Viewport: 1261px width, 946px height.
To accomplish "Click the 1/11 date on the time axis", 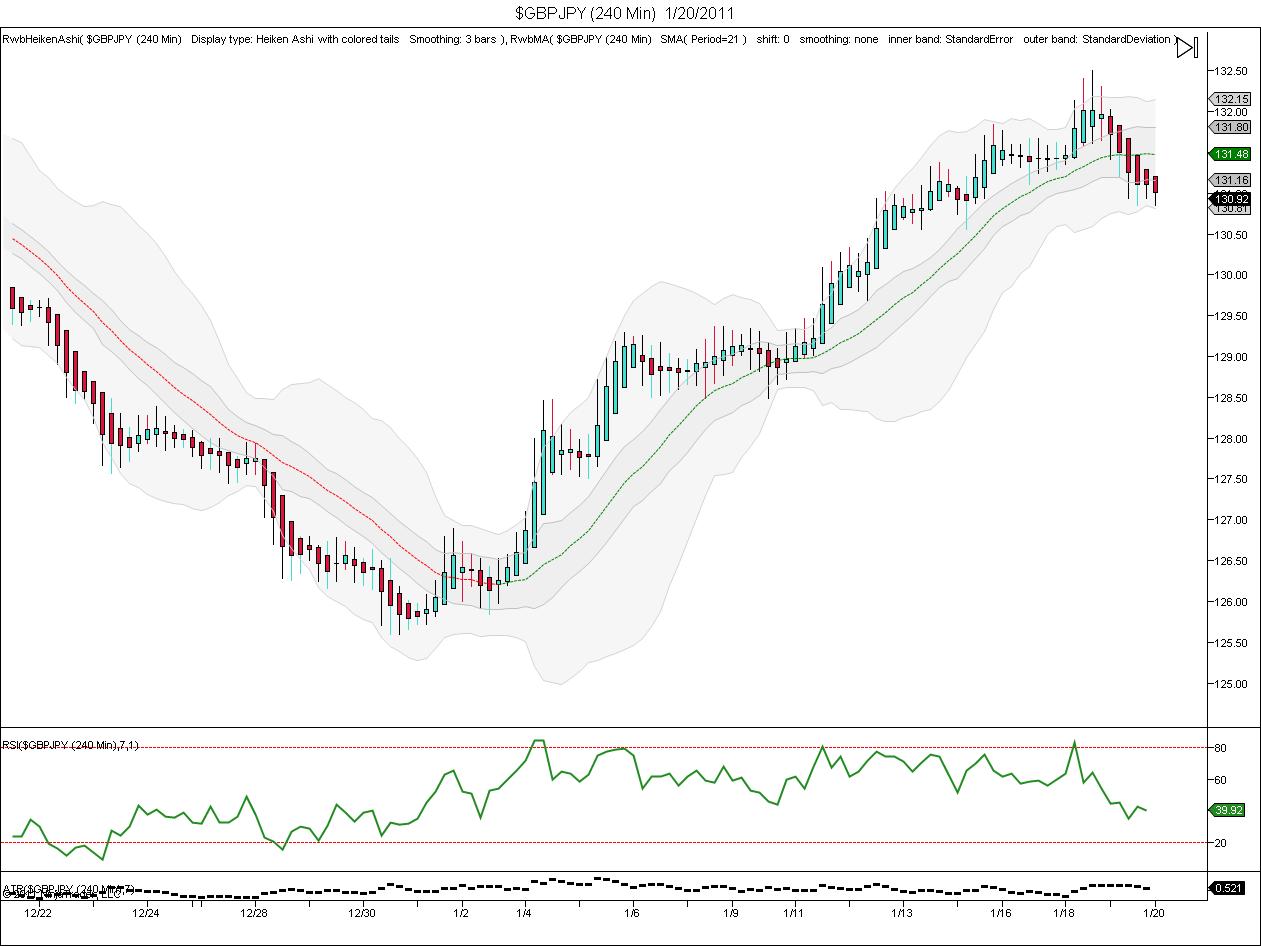I will pyautogui.click(x=794, y=912).
